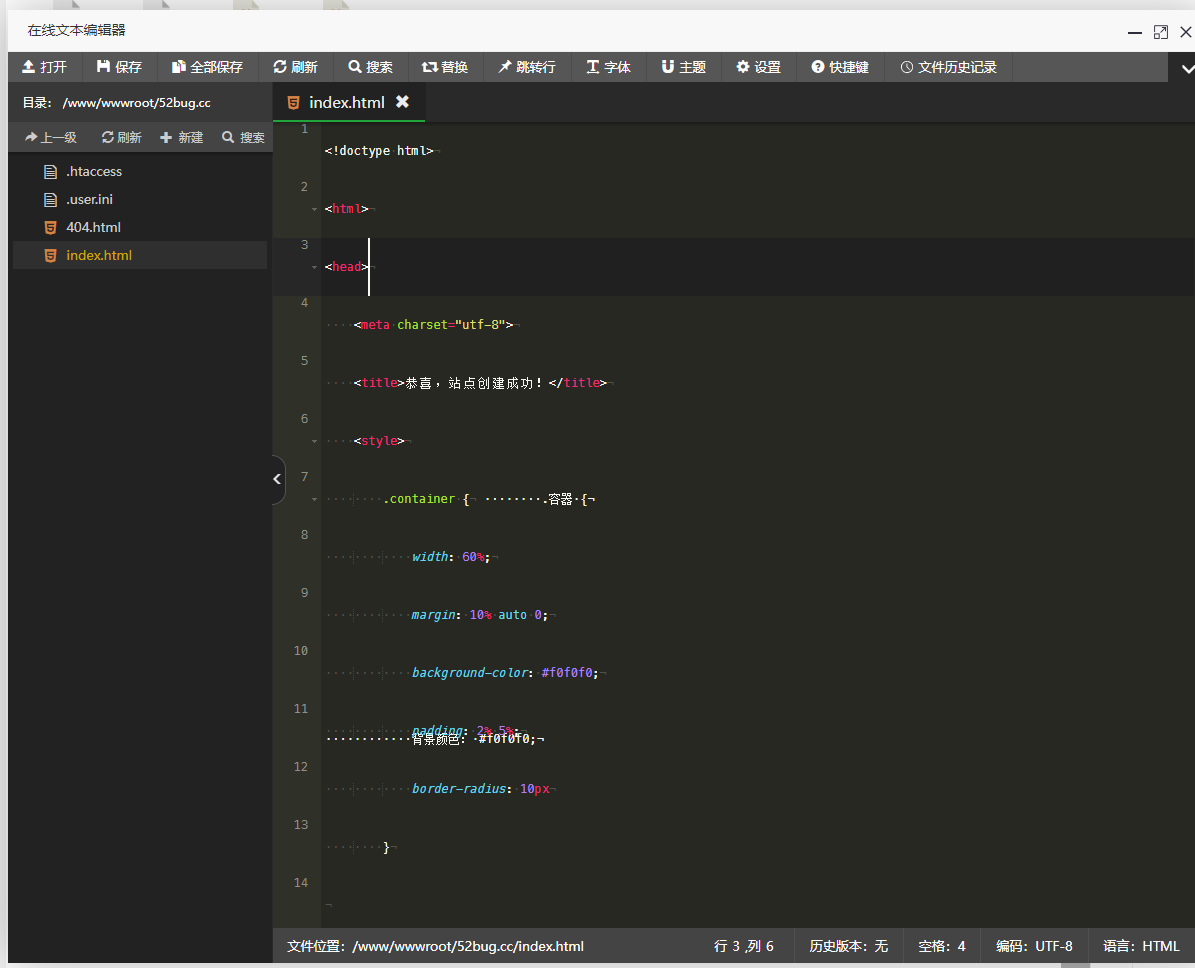Click the meta charset line of code
The height and width of the screenshot is (968, 1195).
pos(433,325)
